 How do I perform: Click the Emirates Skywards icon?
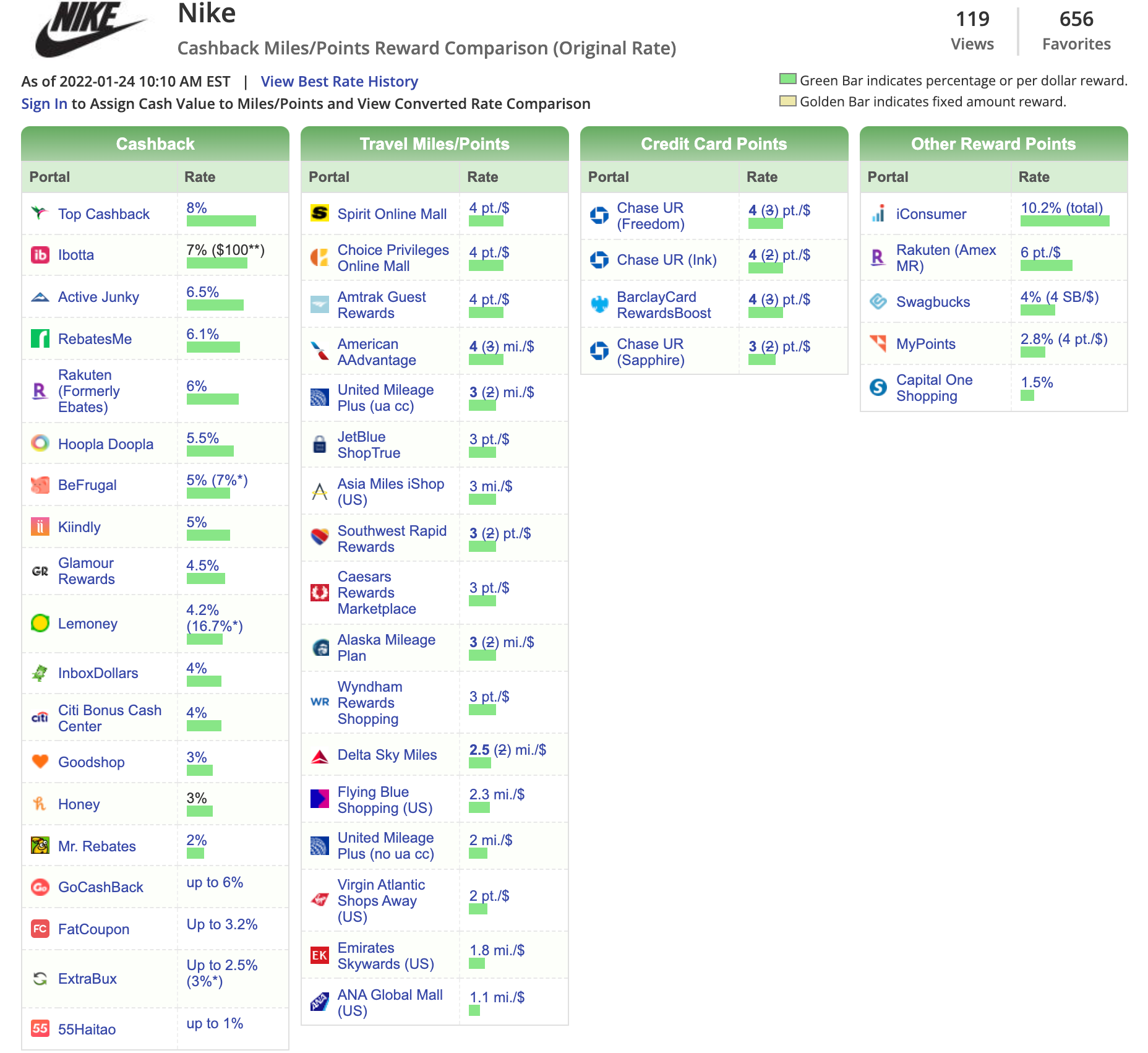[319, 955]
